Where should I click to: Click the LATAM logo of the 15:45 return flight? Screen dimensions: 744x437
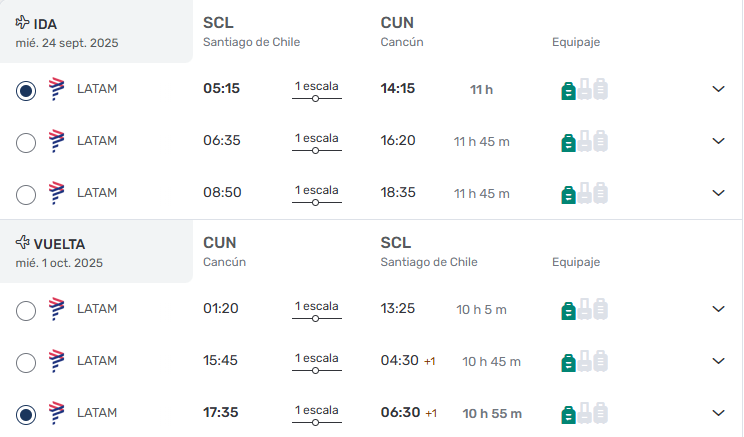pyautogui.click(x=56, y=361)
